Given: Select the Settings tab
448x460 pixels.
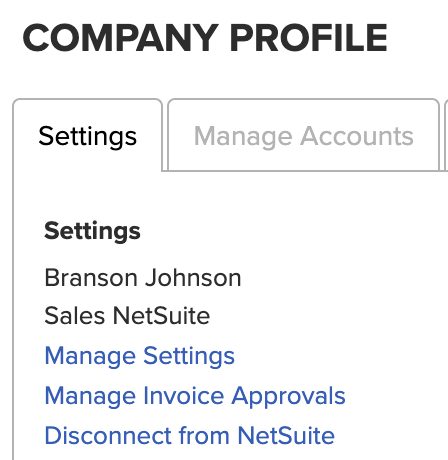Looking at the screenshot, I should pyautogui.click(x=87, y=135).
